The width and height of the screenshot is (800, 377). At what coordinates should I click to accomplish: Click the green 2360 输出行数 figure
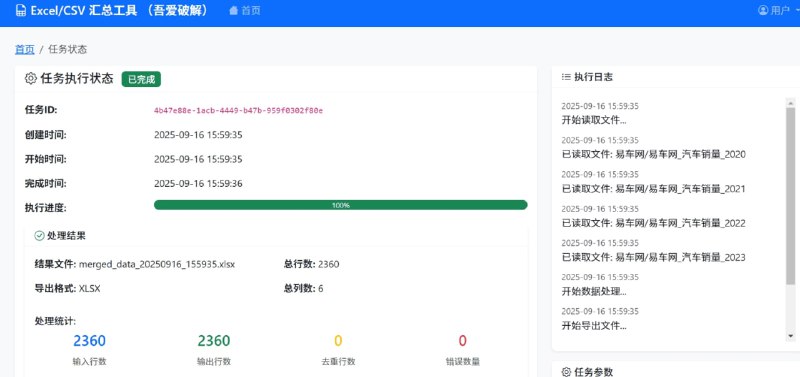point(214,340)
